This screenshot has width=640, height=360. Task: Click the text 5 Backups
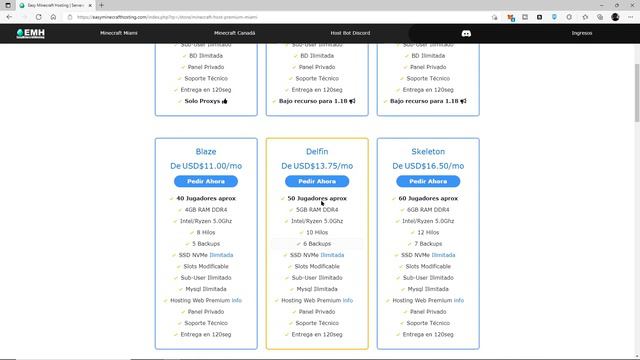[x=206, y=244]
